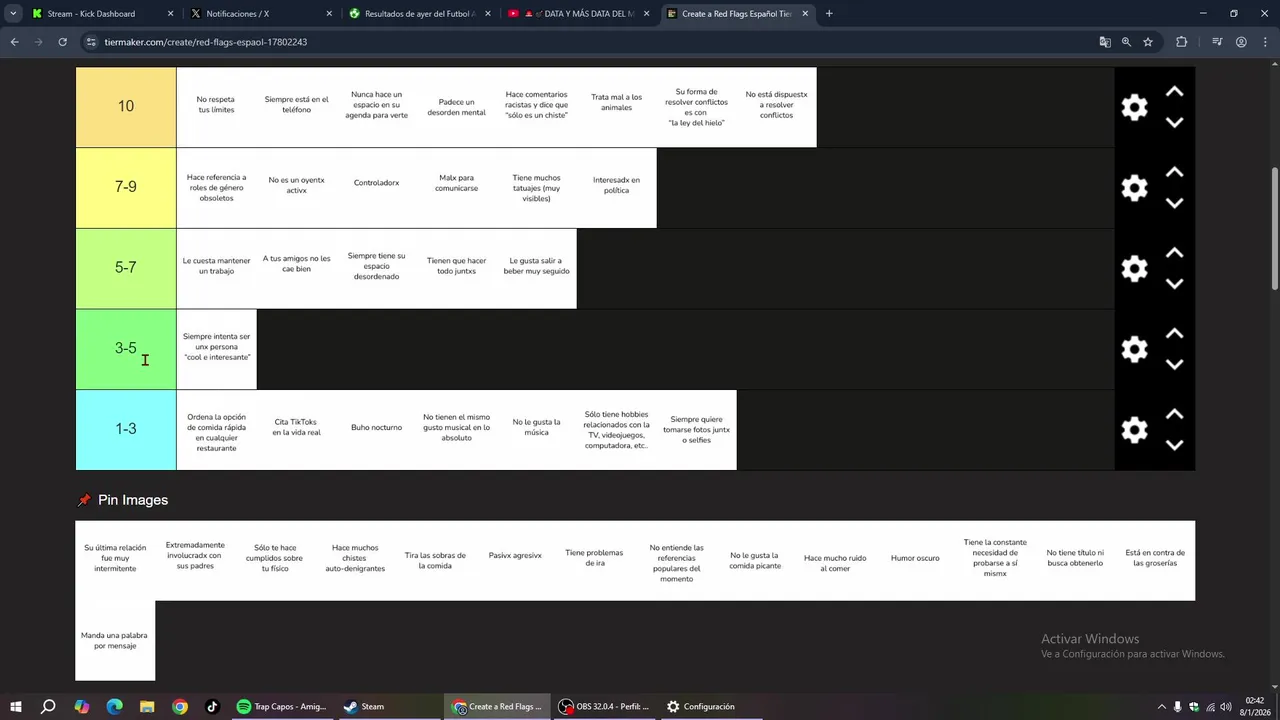The height and width of the screenshot is (720, 1280).
Task: Open settings gear for tier 5-7 row
Action: [1134, 268]
